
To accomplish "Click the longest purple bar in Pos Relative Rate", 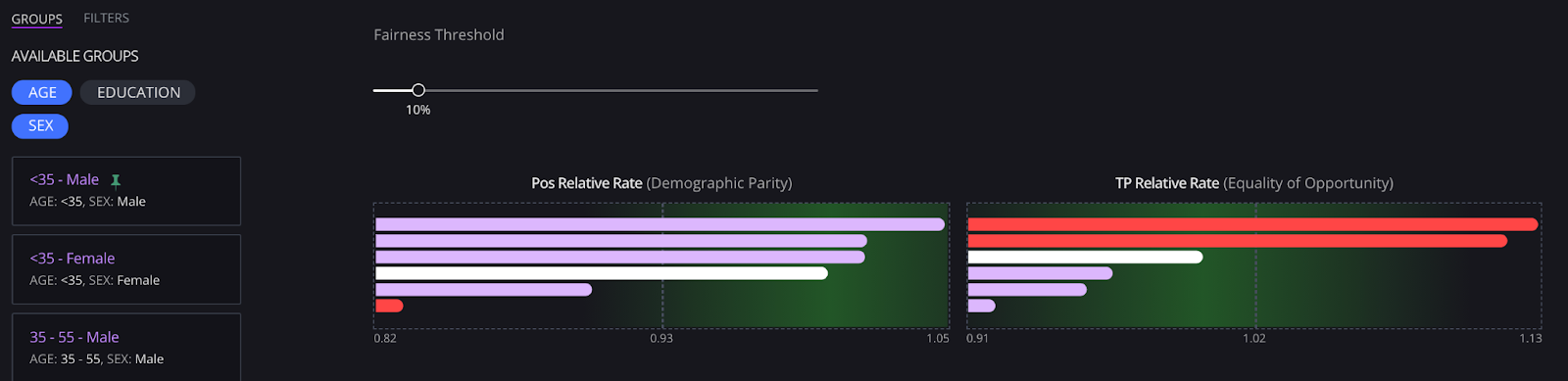I will click(660, 224).
